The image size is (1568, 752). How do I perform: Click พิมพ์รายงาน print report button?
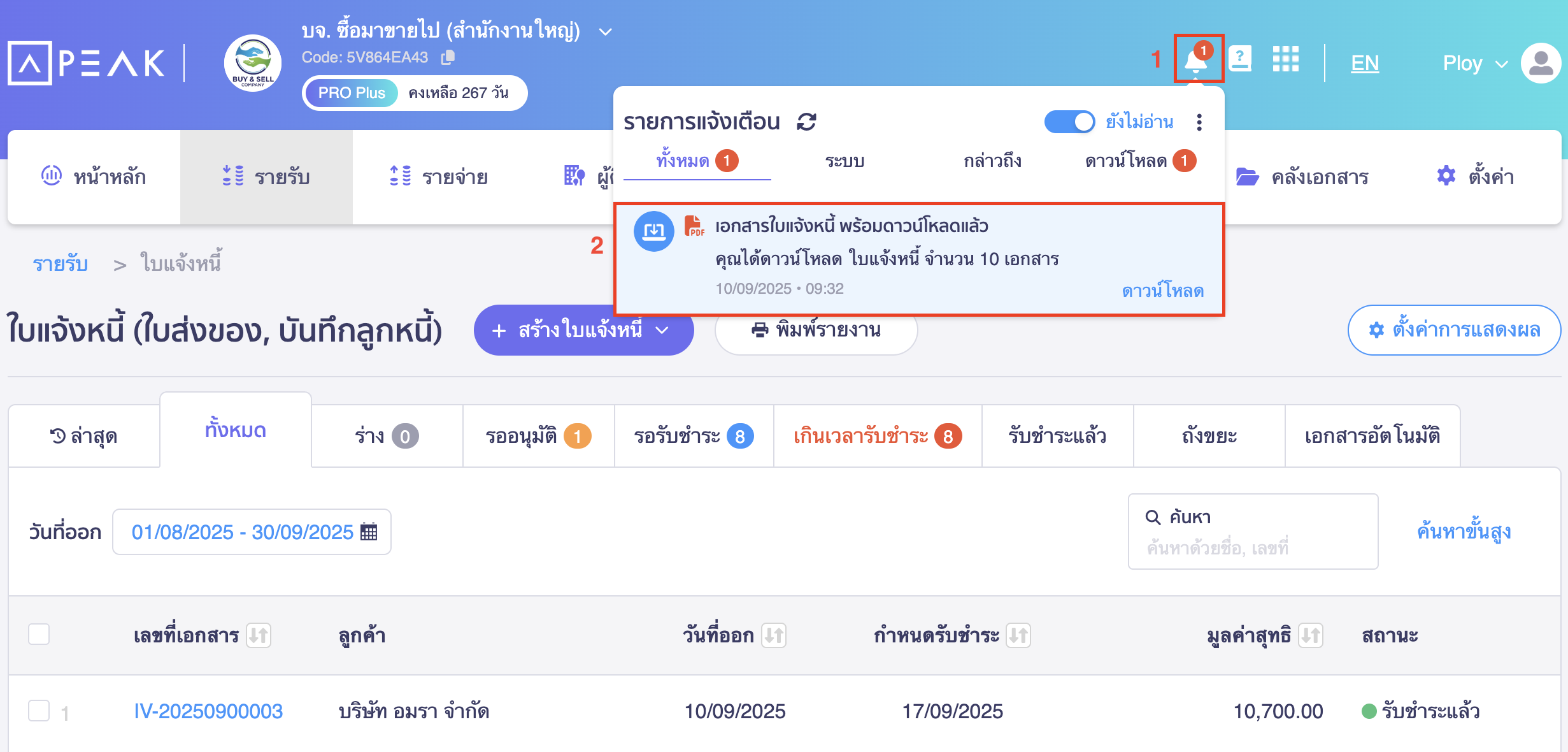coord(816,330)
